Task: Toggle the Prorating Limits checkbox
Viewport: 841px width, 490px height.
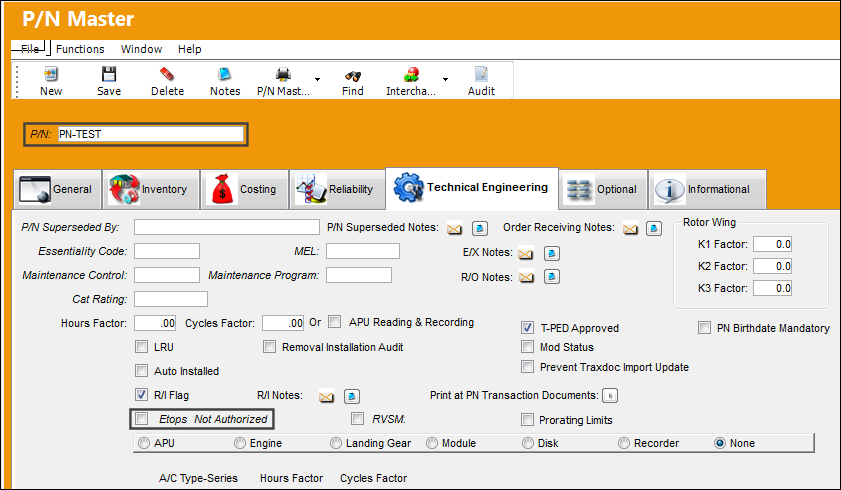Action: 528,419
